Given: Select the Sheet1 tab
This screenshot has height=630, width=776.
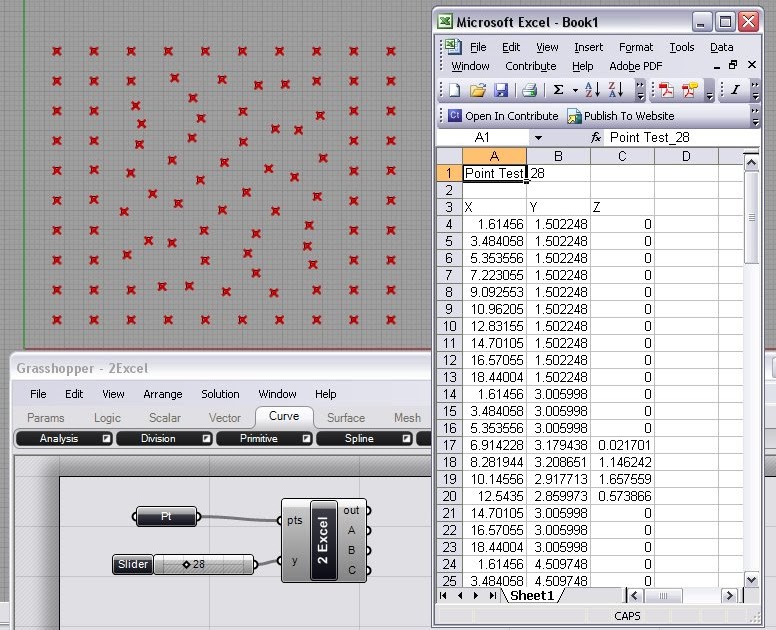Looking at the screenshot, I should [x=532, y=595].
